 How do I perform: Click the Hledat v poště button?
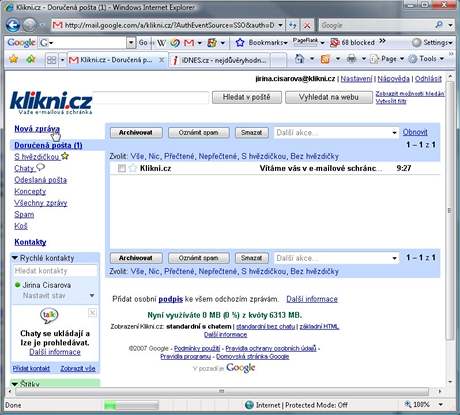[x=246, y=97]
